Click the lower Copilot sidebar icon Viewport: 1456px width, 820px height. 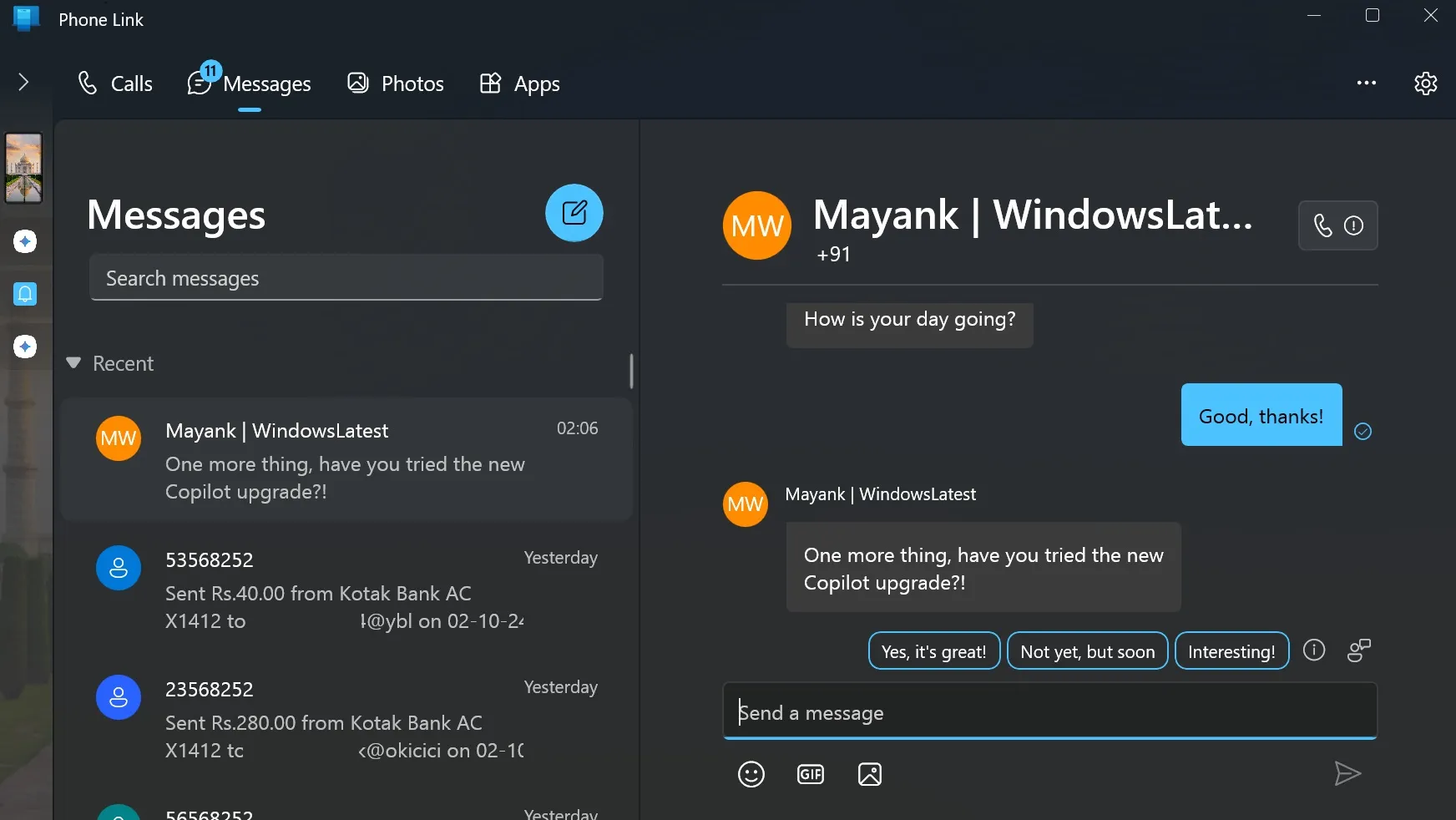25,347
